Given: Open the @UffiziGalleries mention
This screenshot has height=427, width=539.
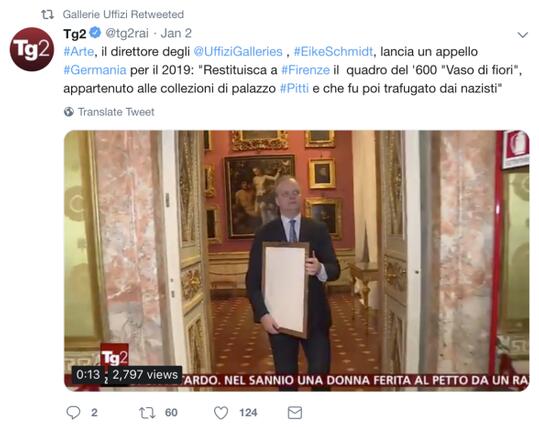Looking at the screenshot, I should pyautogui.click(x=238, y=52).
